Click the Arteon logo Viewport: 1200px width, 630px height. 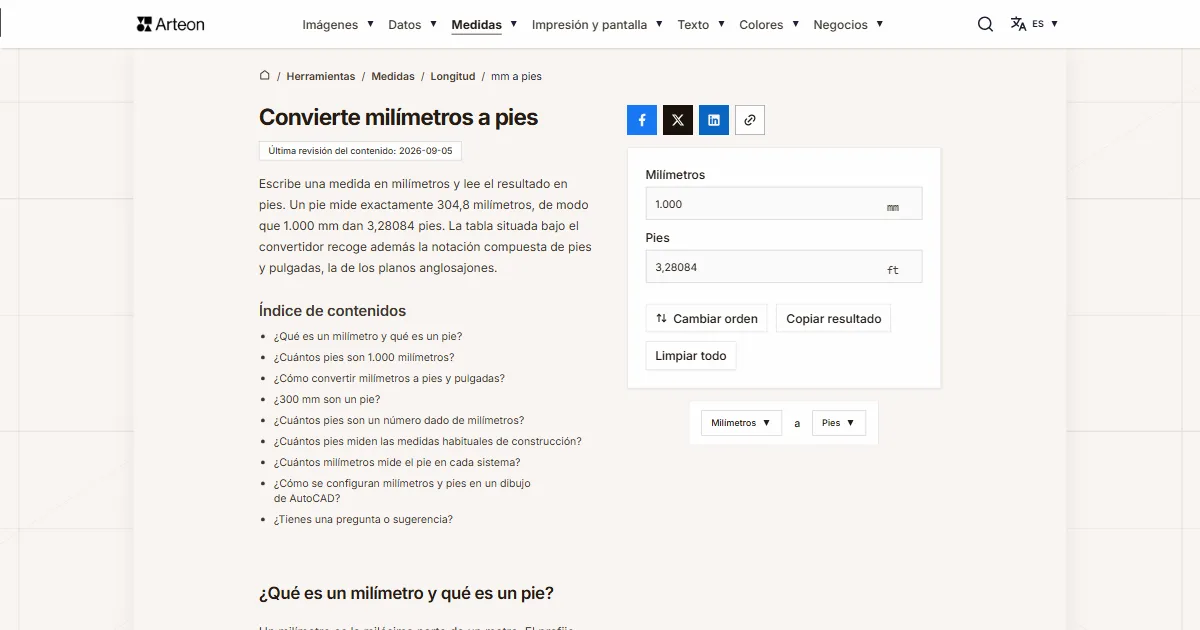pyautogui.click(x=170, y=24)
